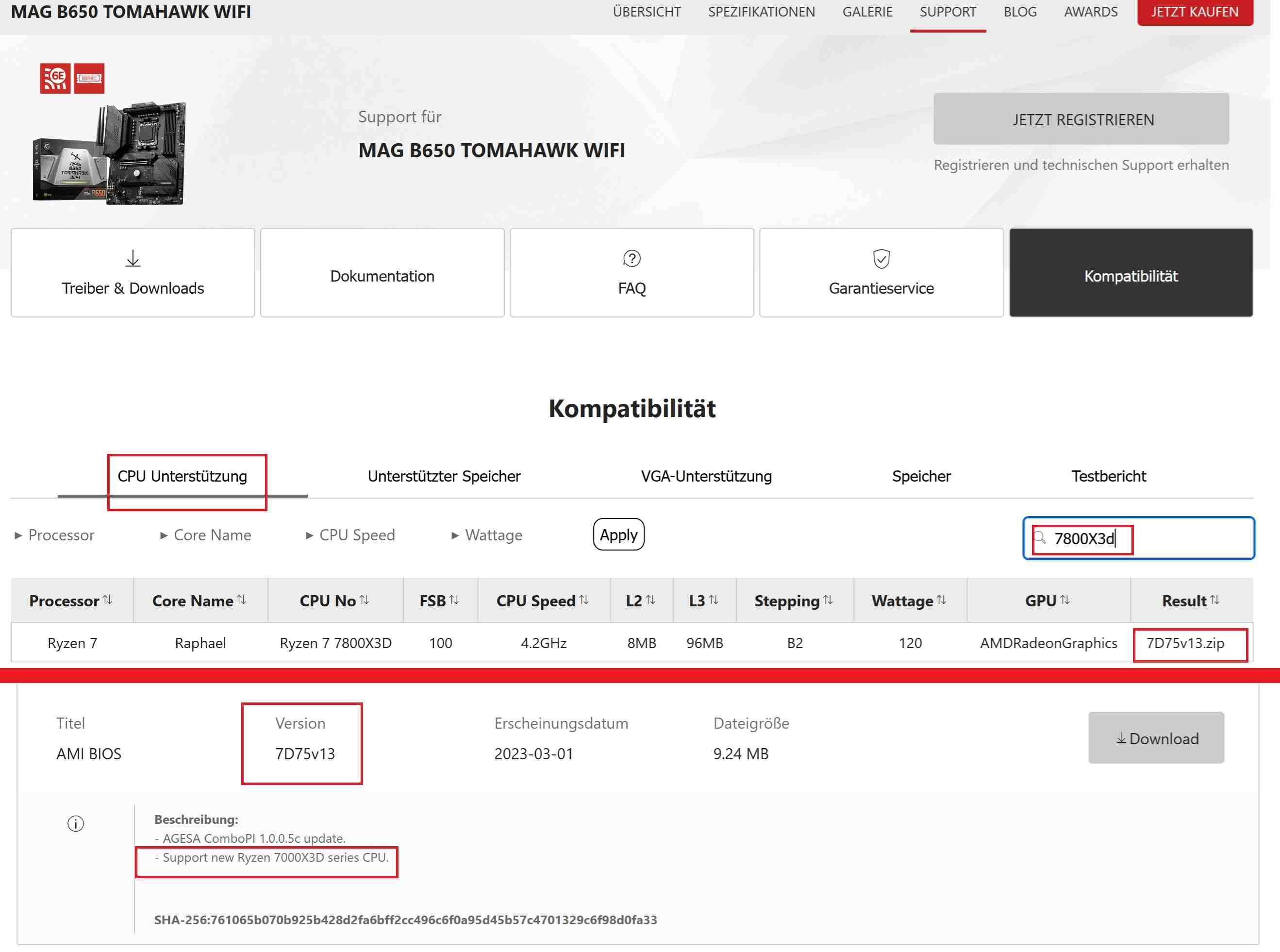Sort table by Processor column arrows
Screen dimensions: 1280x952
pyautogui.click(x=108, y=600)
